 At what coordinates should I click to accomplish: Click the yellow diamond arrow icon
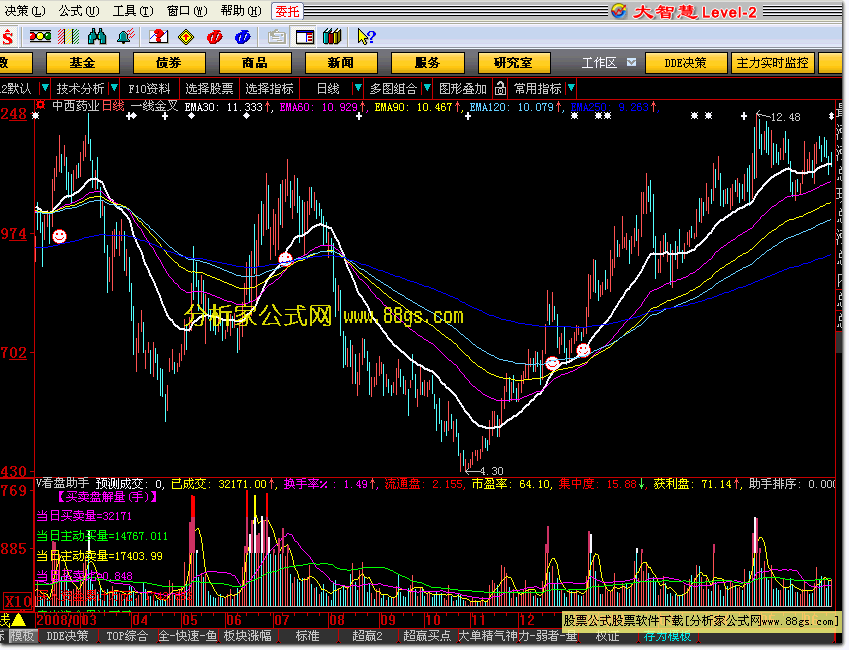[x=186, y=37]
